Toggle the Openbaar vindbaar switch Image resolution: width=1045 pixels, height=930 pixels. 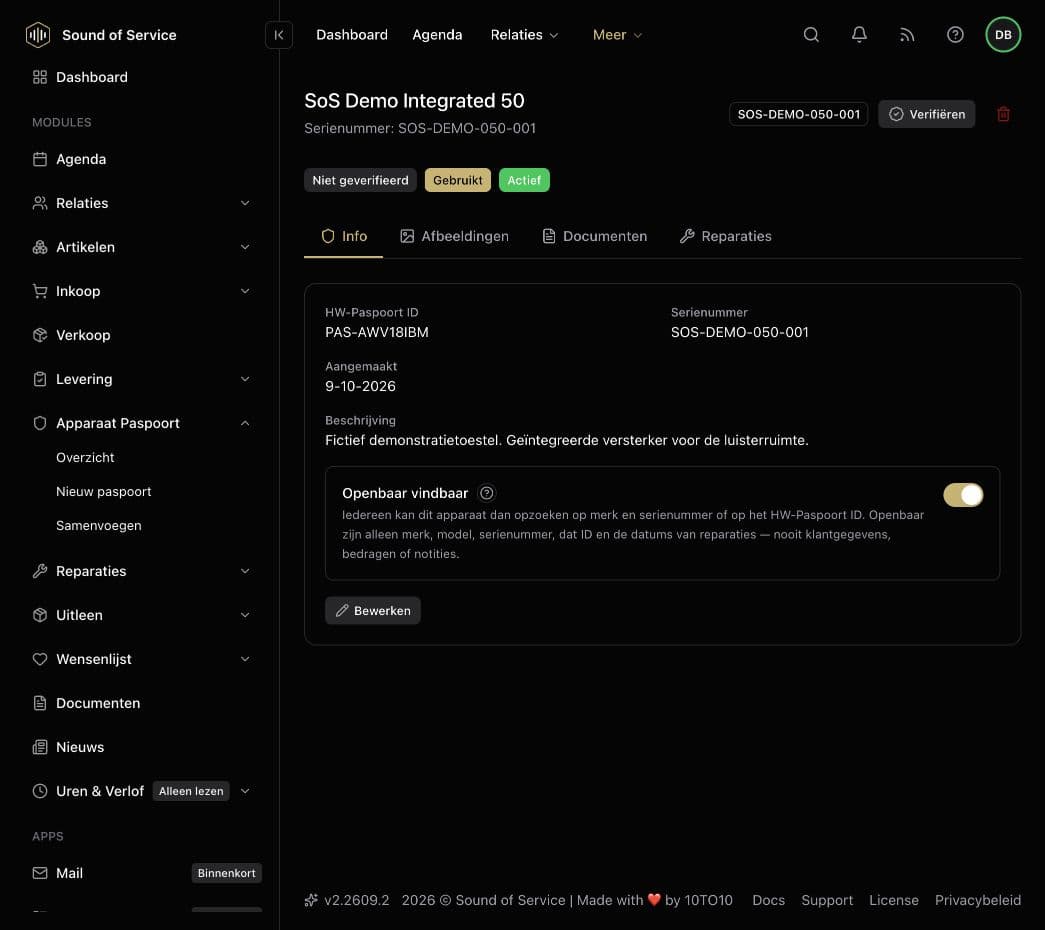pos(963,495)
